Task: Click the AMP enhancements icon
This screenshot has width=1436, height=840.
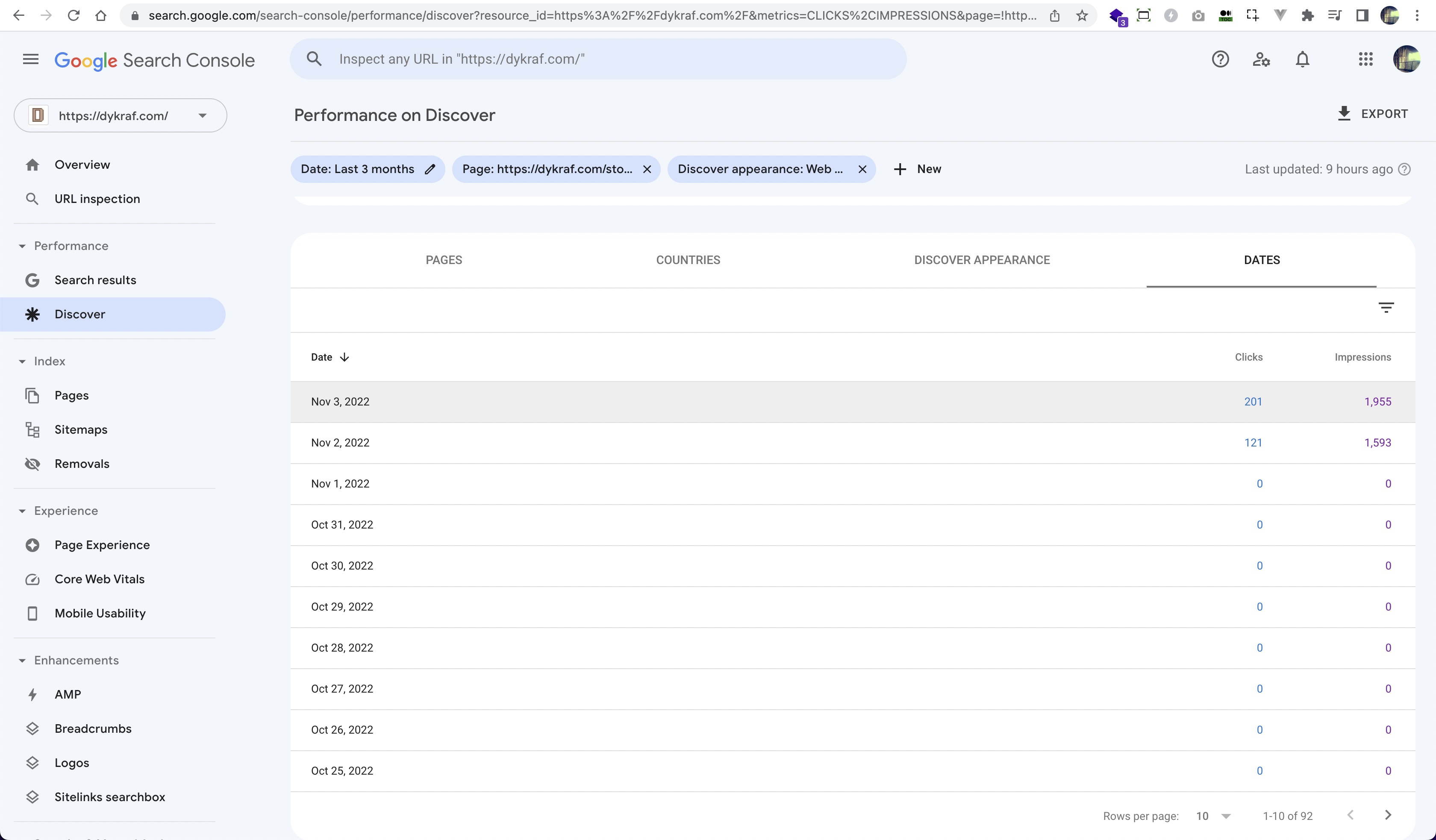Action: [32, 694]
